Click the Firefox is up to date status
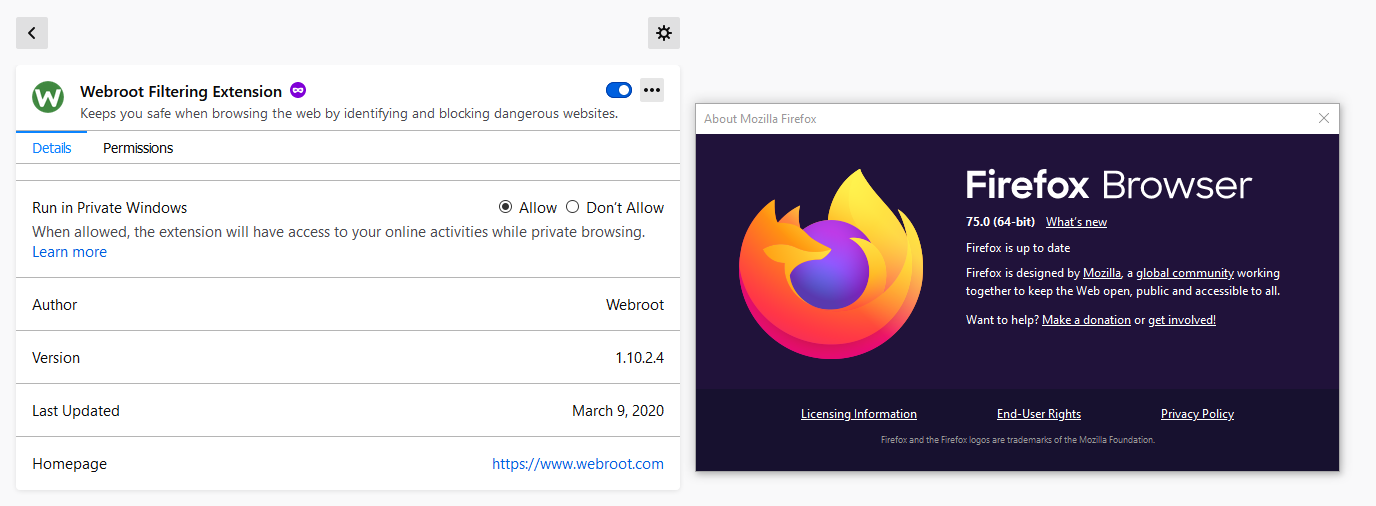Image resolution: width=1376 pixels, height=506 pixels. pyautogui.click(x=1018, y=248)
